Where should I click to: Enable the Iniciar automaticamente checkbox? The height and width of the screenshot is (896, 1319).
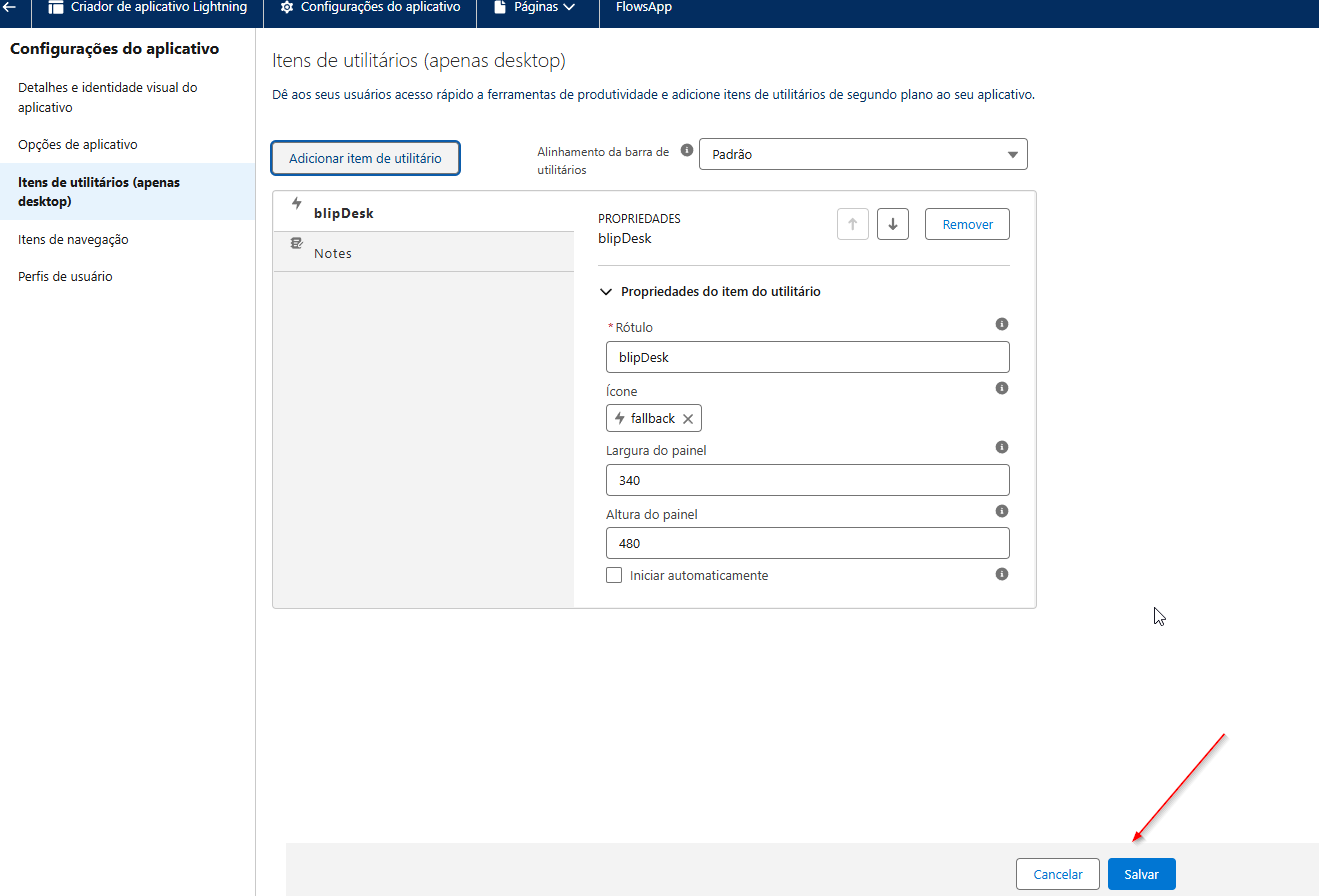[x=614, y=575]
